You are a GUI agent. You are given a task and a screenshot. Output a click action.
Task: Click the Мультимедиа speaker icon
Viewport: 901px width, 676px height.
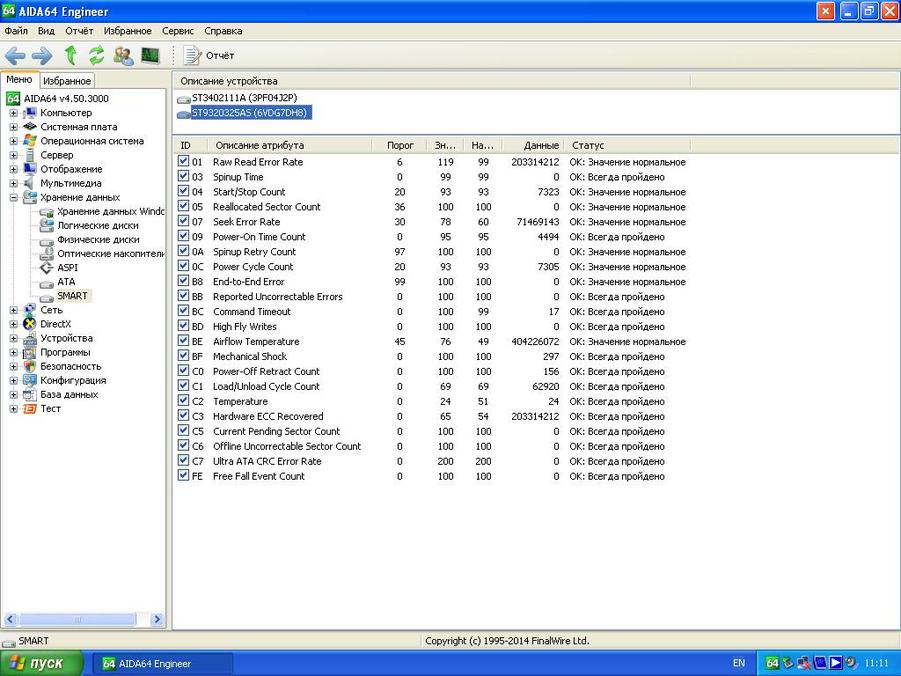29,183
